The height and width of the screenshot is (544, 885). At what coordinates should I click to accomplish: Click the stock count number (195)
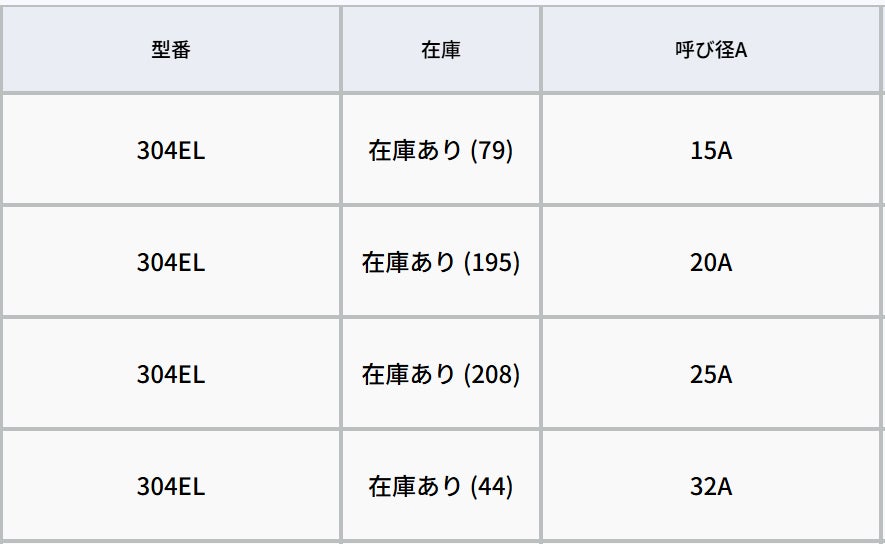(493, 263)
